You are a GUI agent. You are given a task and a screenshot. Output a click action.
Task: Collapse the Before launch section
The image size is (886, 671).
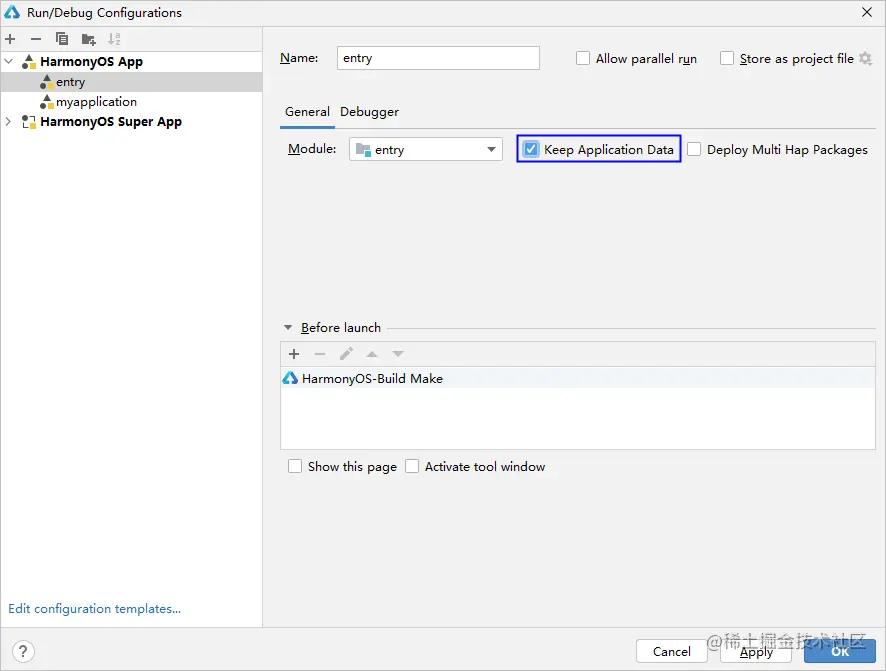[288, 328]
